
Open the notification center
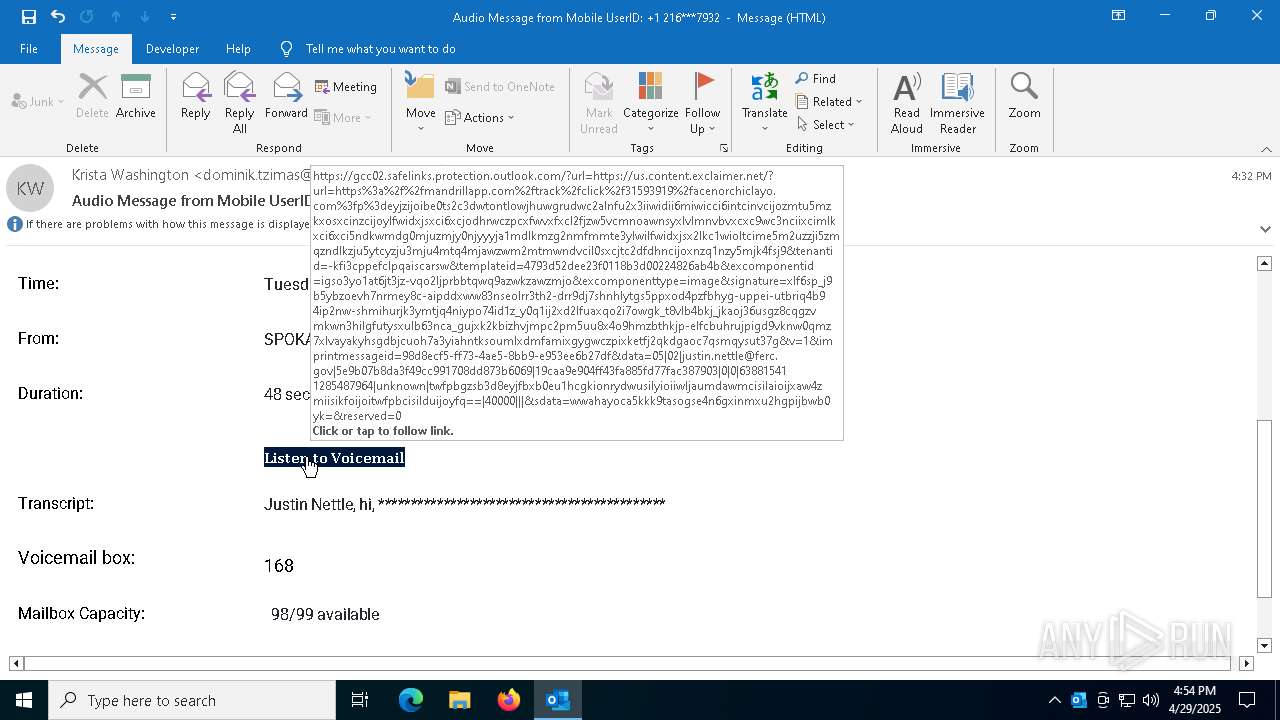click(x=1248, y=700)
